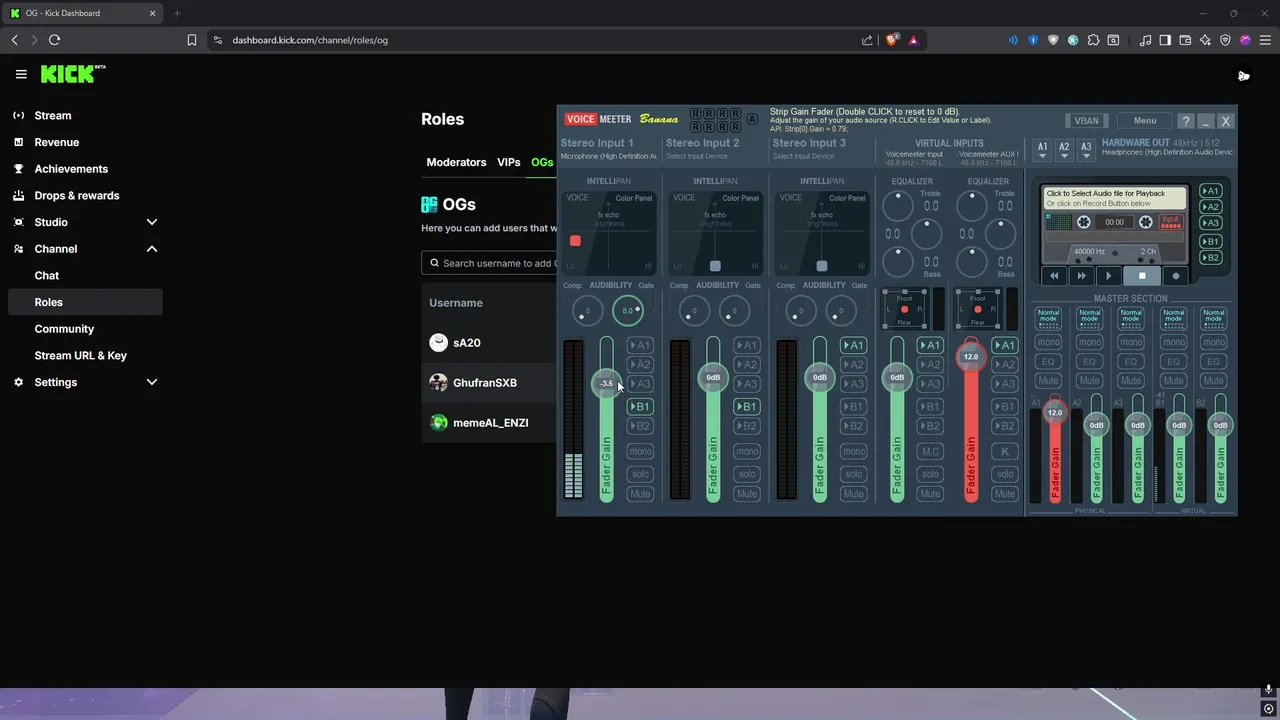
Task: Open the browser main menu button
Action: point(1265,40)
